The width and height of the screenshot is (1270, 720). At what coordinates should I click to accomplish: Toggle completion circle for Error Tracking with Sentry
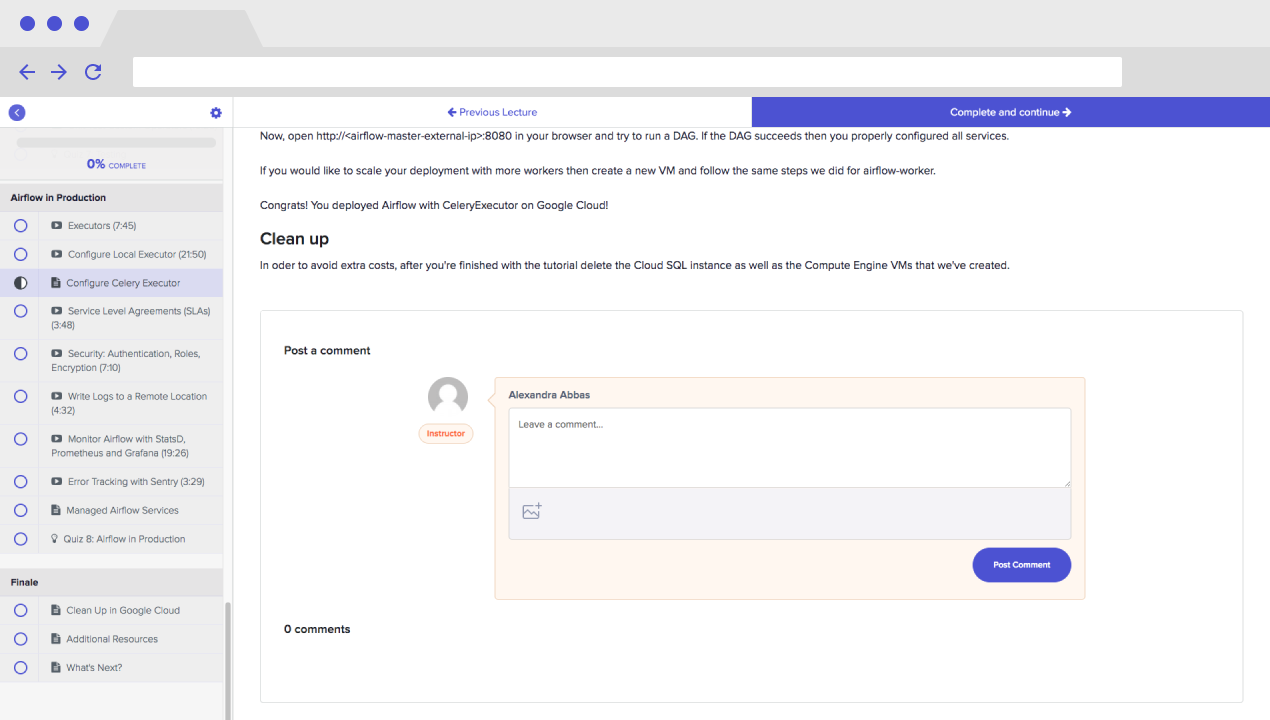pyautogui.click(x=21, y=482)
